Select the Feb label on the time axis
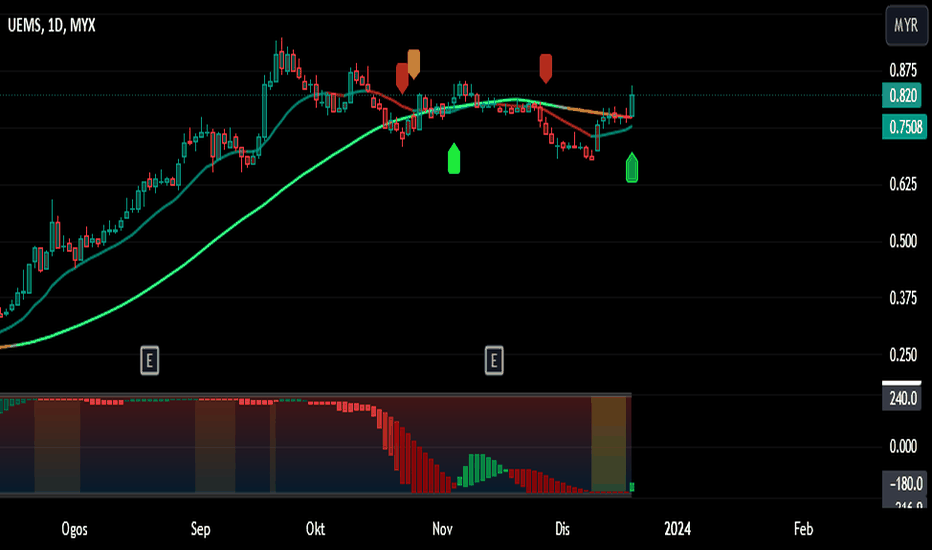Viewport: 932px width, 550px height. pyautogui.click(x=802, y=527)
